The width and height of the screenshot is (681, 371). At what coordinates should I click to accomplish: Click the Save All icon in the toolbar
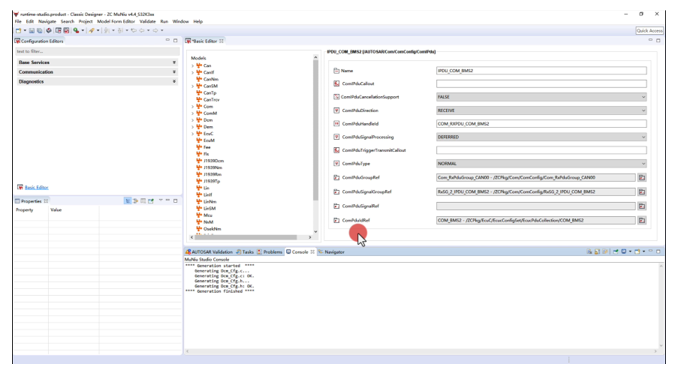pos(40,30)
